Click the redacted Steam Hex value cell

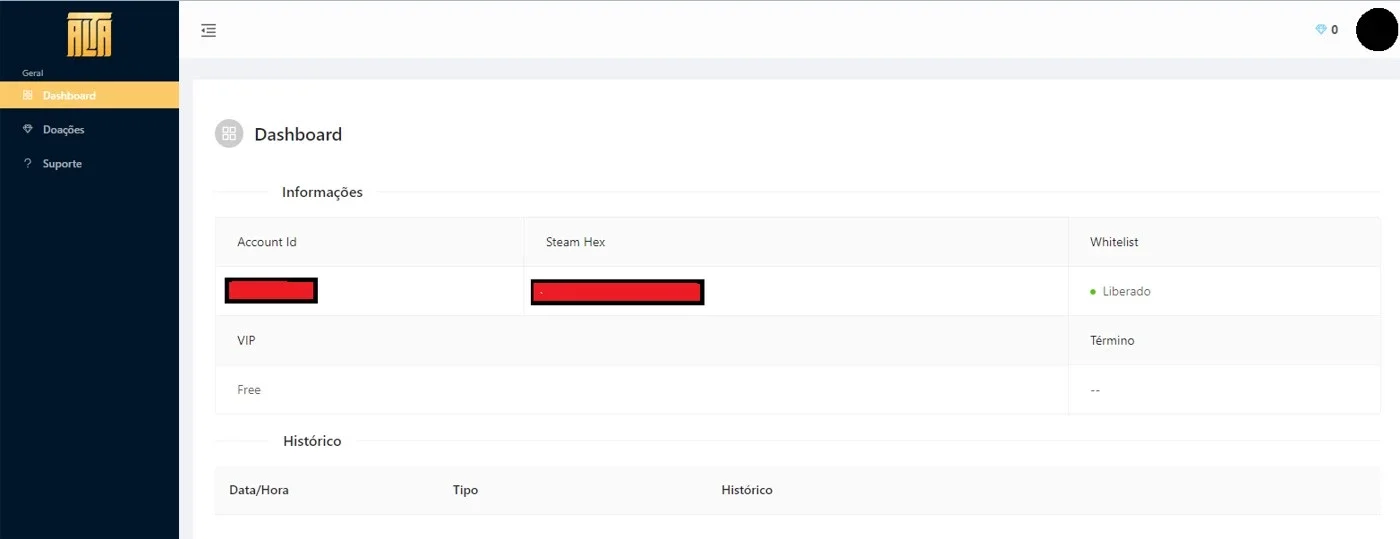tap(617, 292)
